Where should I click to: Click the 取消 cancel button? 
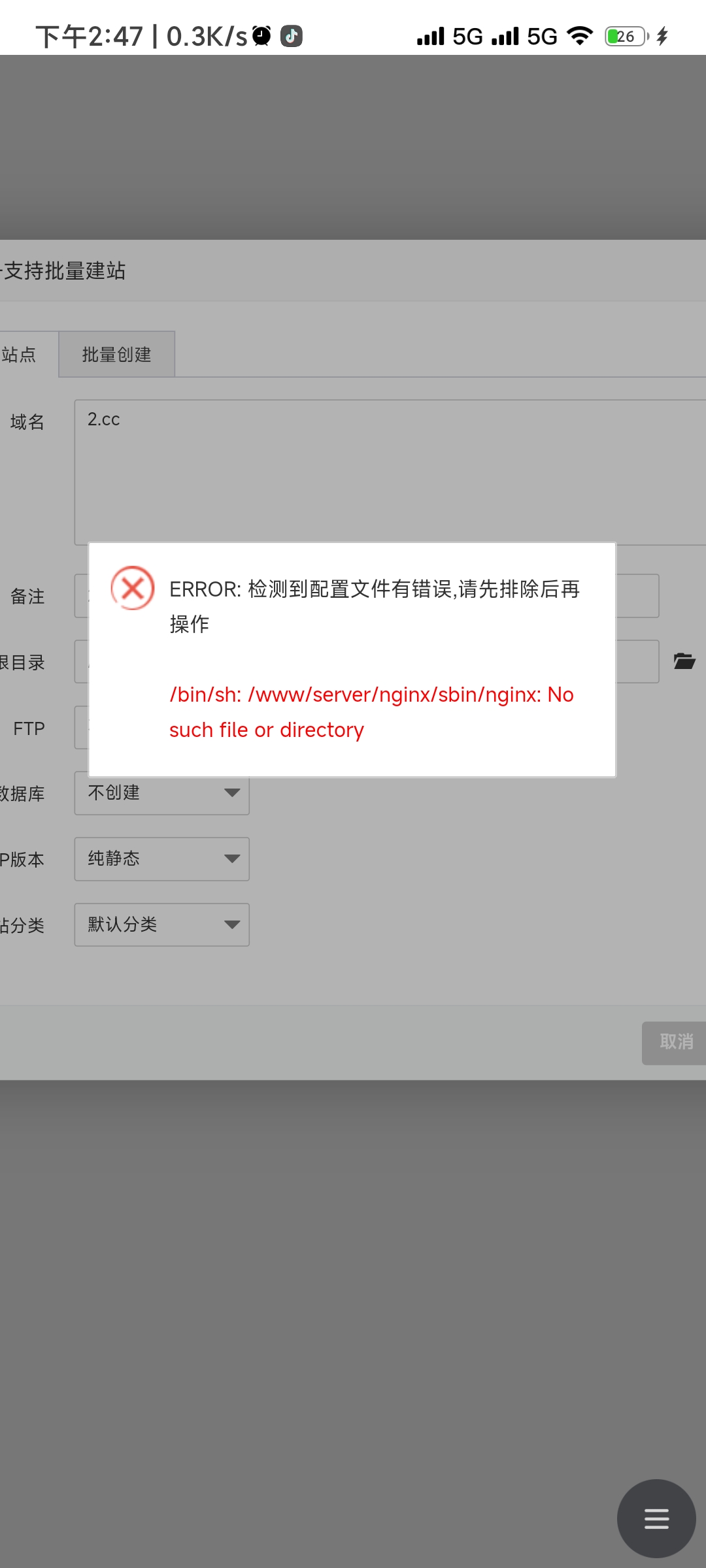tap(675, 1043)
